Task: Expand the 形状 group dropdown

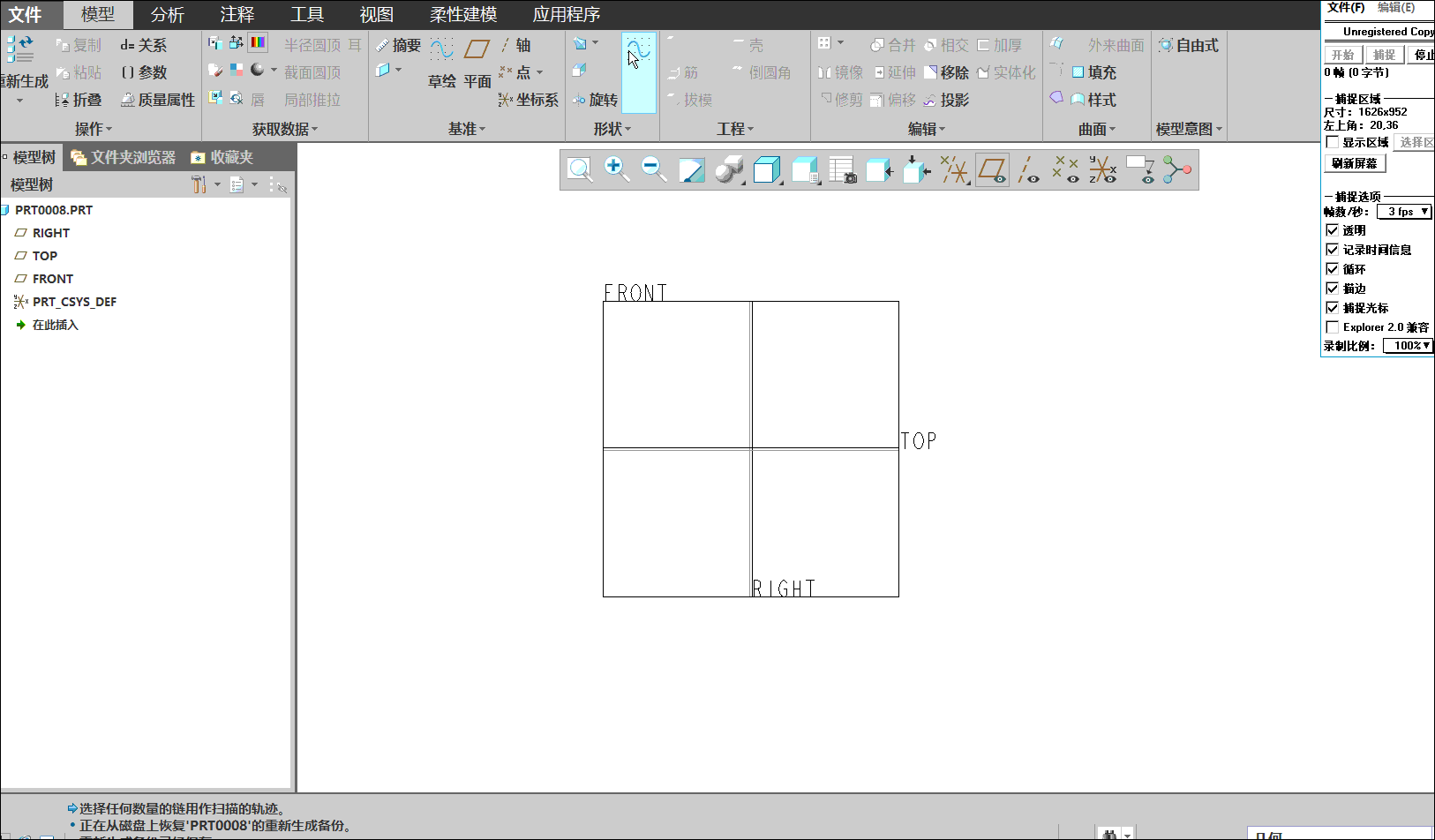Action: tap(612, 129)
